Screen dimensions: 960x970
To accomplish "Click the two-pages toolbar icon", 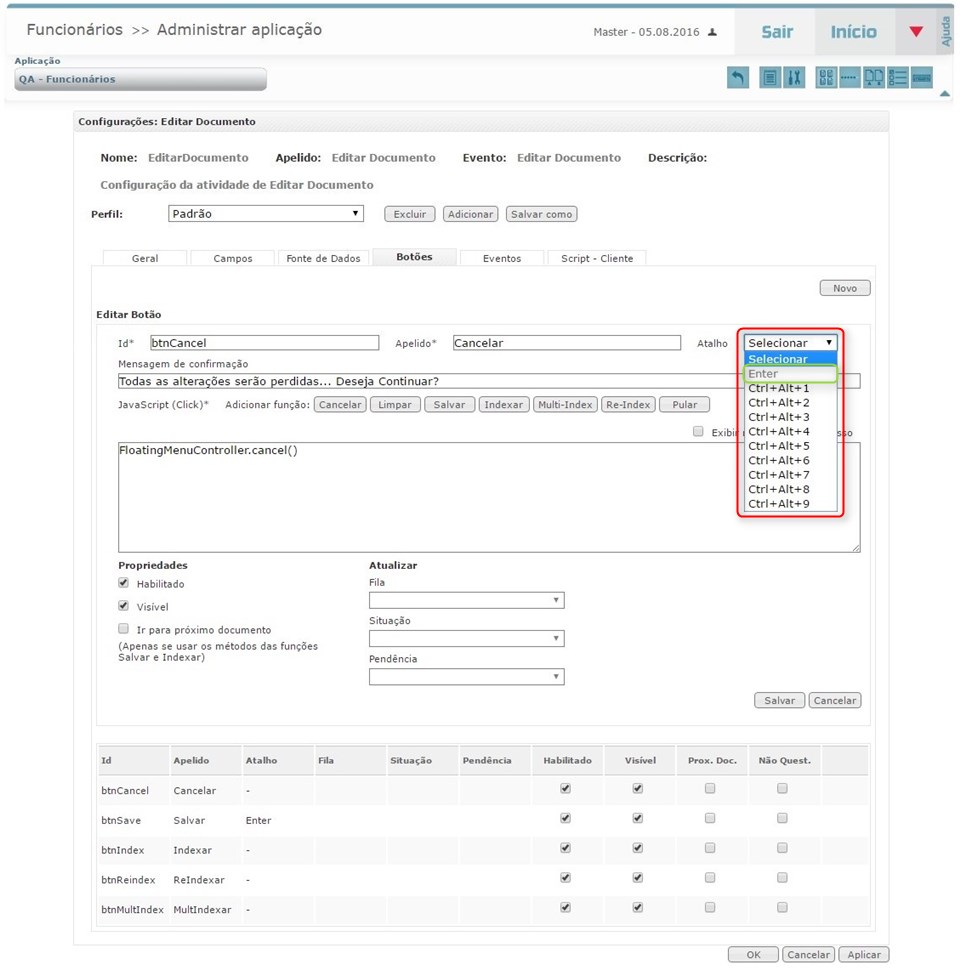I will (874, 78).
